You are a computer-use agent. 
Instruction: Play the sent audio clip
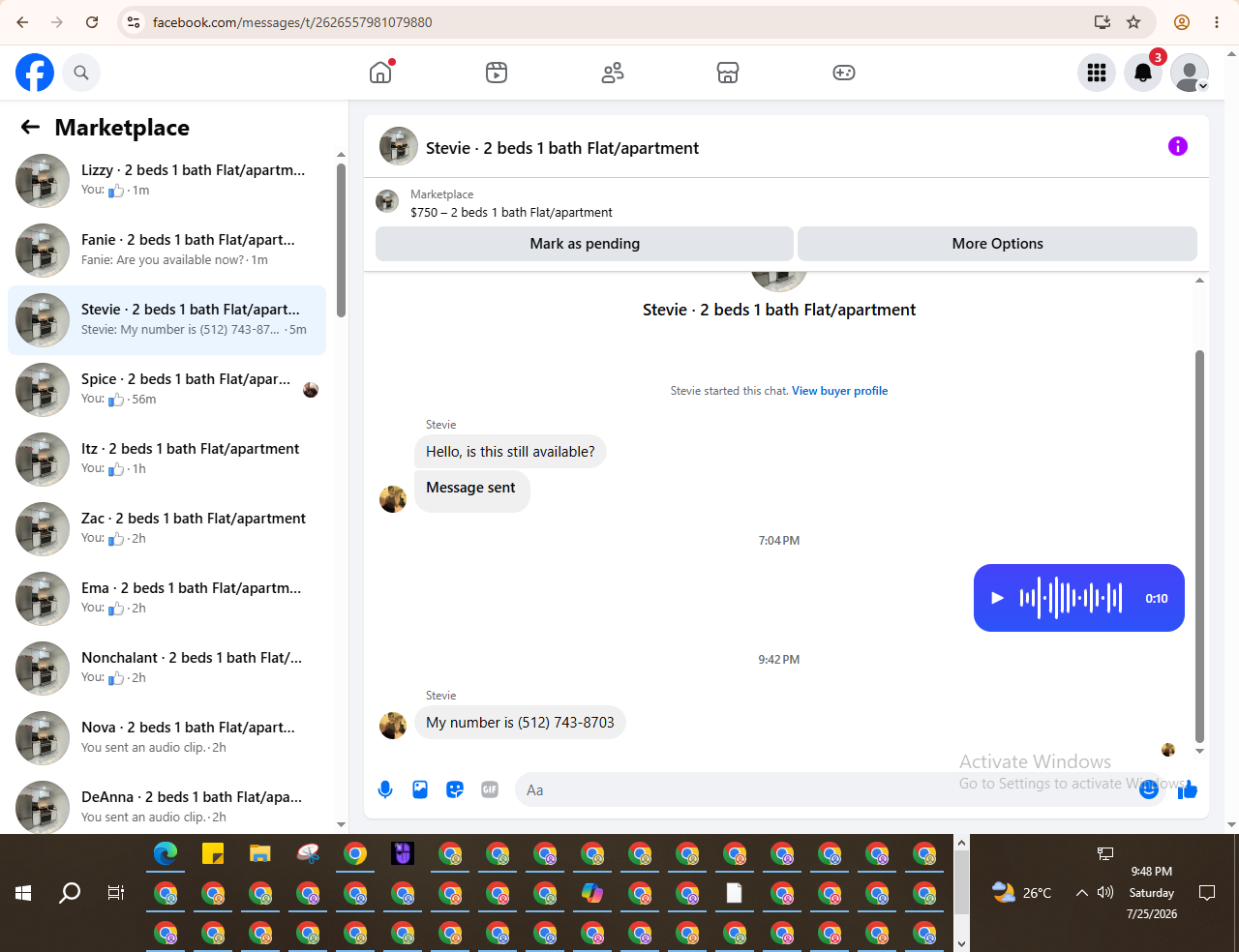pyautogui.click(x=998, y=598)
